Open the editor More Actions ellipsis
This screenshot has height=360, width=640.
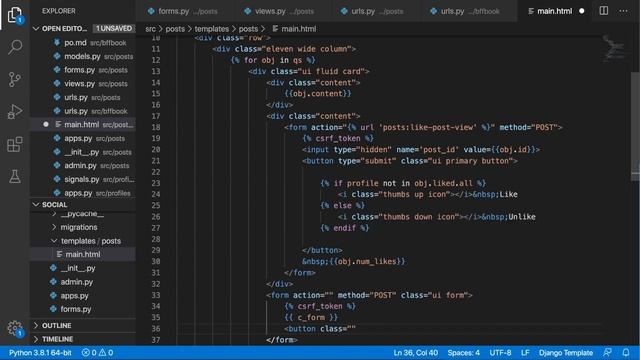(x=623, y=11)
